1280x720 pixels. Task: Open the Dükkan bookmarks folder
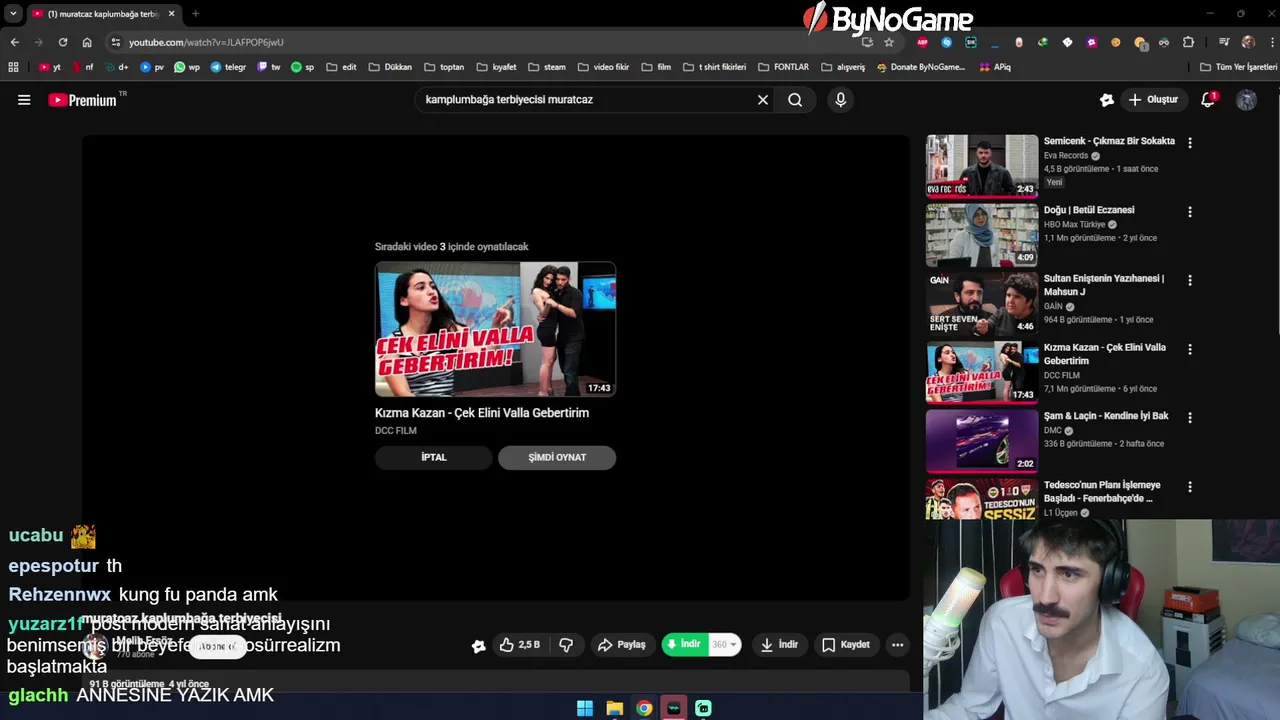click(x=390, y=67)
